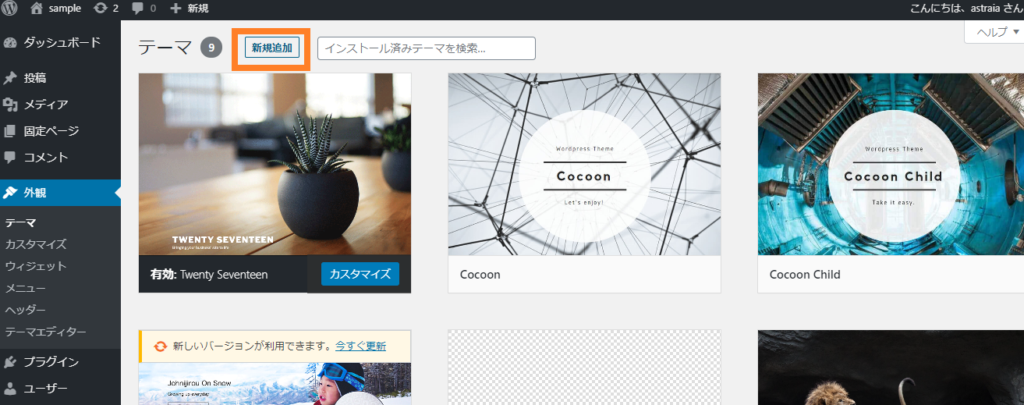The height and width of the screenshot is (405, 1024).
Task: Click the 新規追加 button
Action: coord(273,48)
